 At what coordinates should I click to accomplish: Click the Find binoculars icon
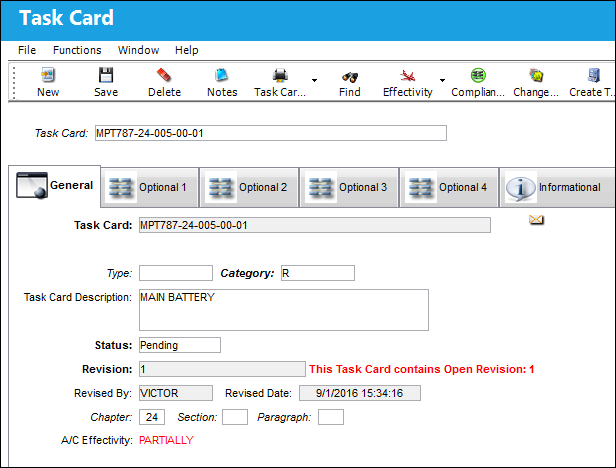coord(350,77)
